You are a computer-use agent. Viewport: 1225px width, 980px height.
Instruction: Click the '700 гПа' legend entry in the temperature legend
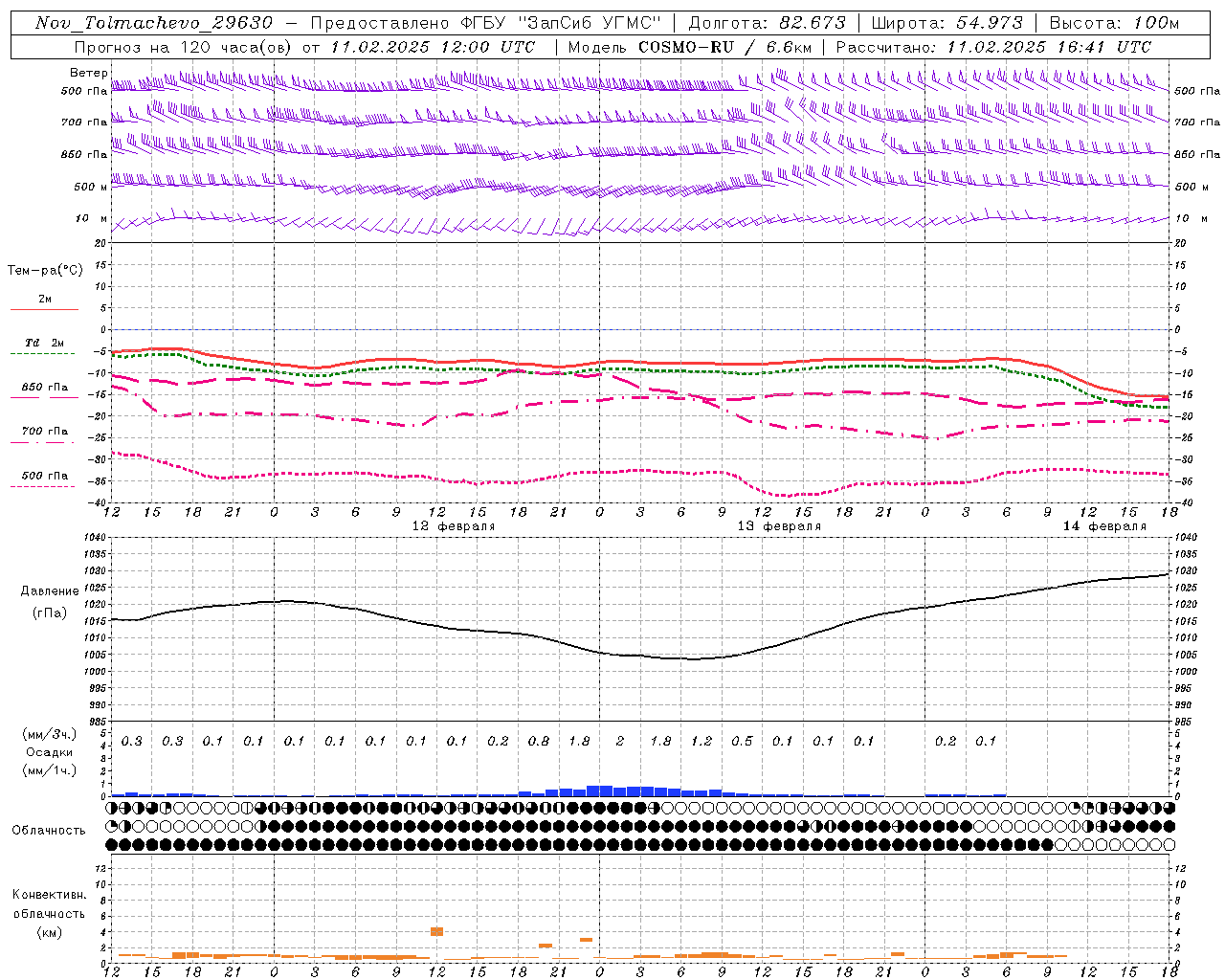point(45,432)
